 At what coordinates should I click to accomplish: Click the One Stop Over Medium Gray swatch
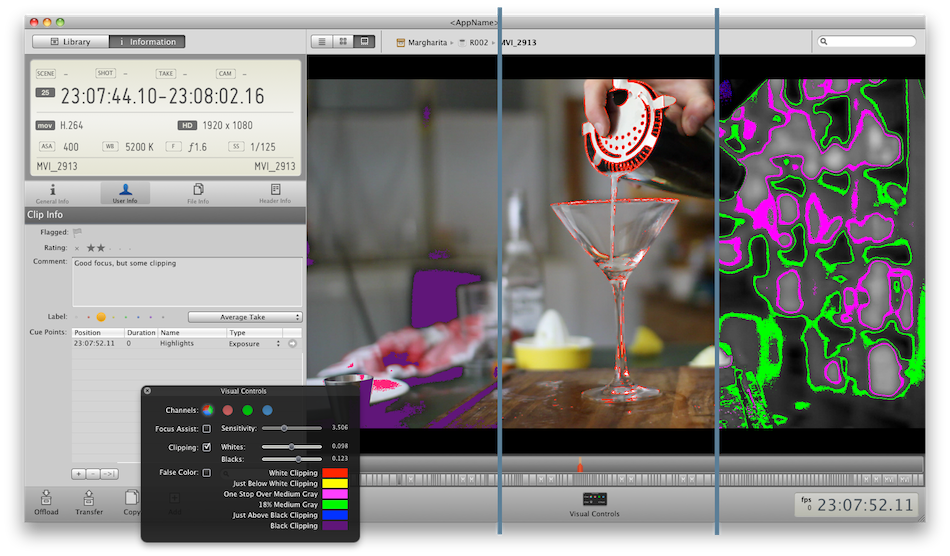[x=335, y=494]
